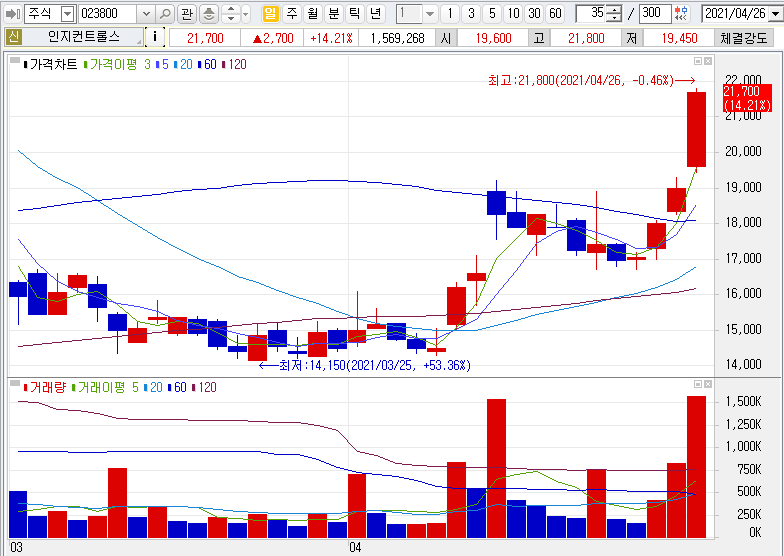This screenshot has height=556, width=784.
Task: Click the 시 open price label
Action: (x=446, y=38)
